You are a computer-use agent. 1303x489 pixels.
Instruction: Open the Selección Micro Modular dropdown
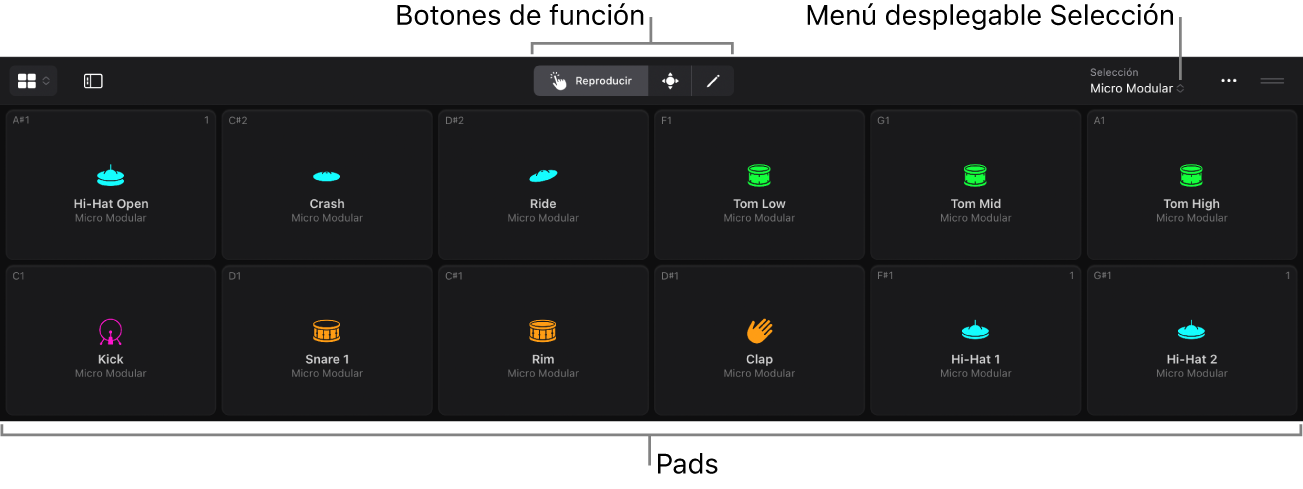point(1137,88)
